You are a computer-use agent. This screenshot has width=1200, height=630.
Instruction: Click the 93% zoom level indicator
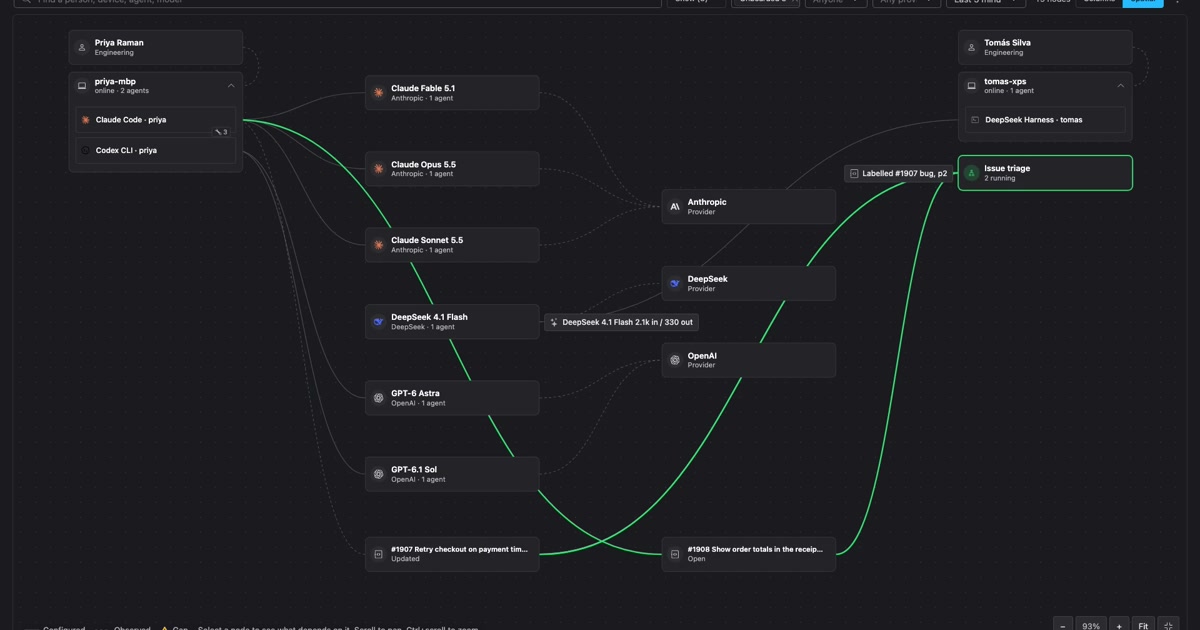point(1091,625)
